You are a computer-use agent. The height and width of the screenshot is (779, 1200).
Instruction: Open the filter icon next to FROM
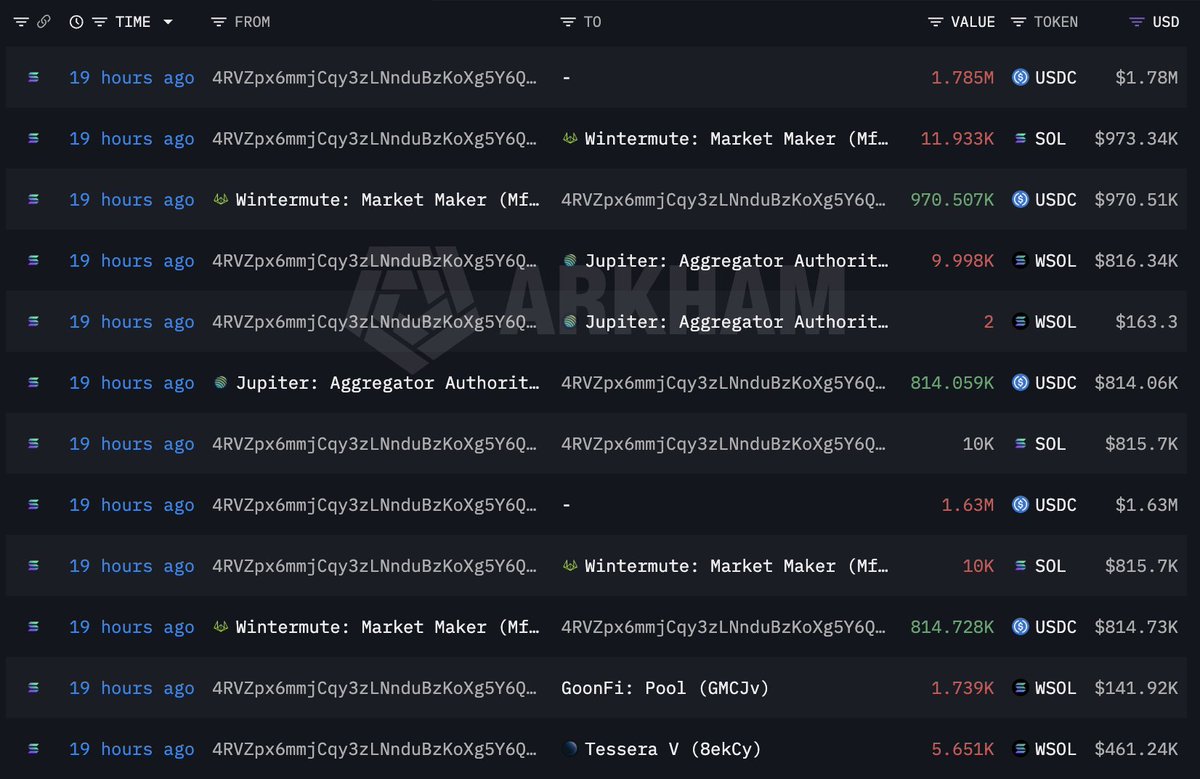click(x=219, y=22)
